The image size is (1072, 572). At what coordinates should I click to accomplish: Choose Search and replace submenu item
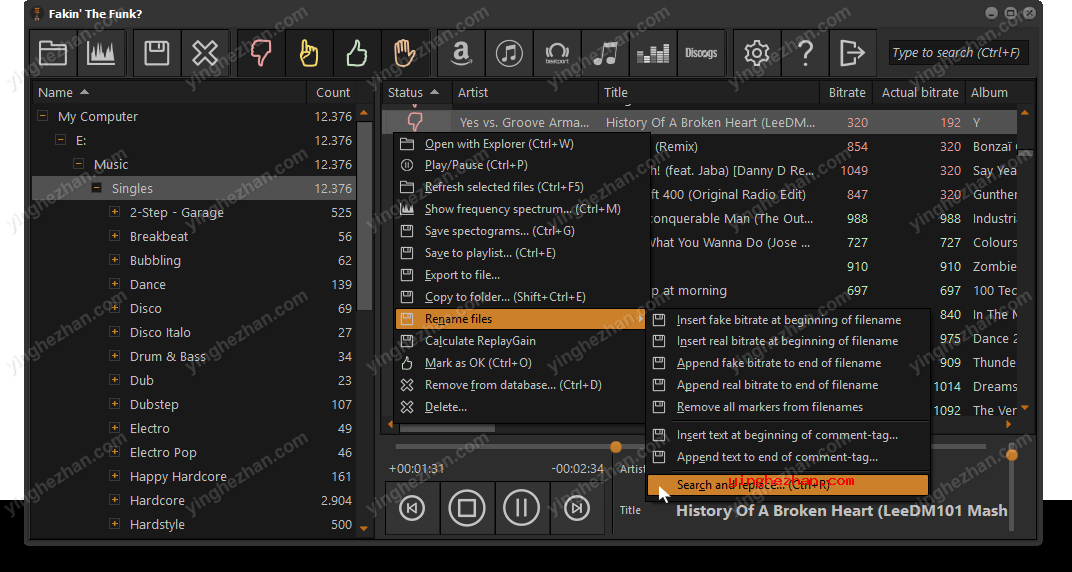click(788, 485)
